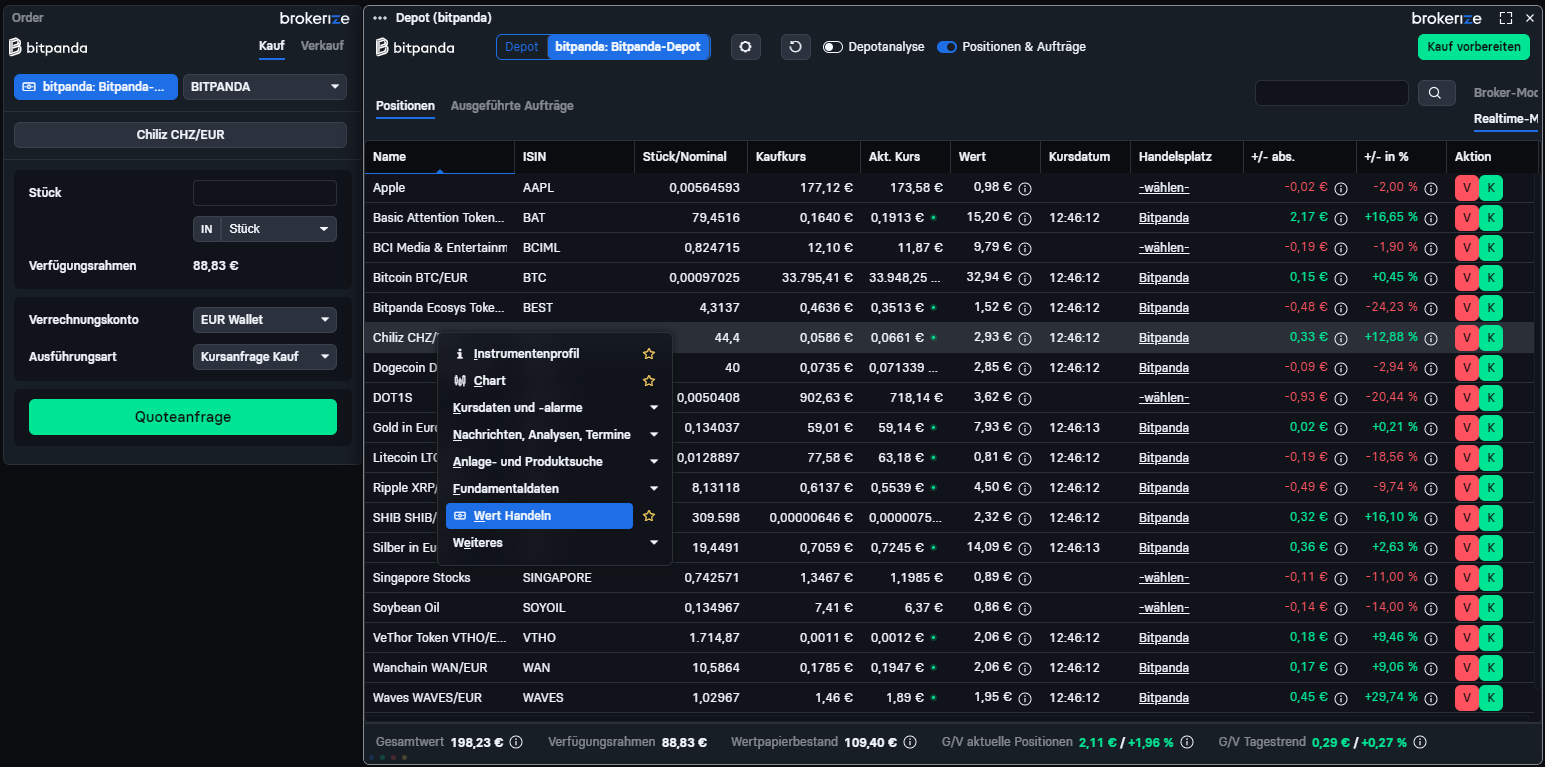Toggle Positionen & Aufträge switch

[947, 47]
